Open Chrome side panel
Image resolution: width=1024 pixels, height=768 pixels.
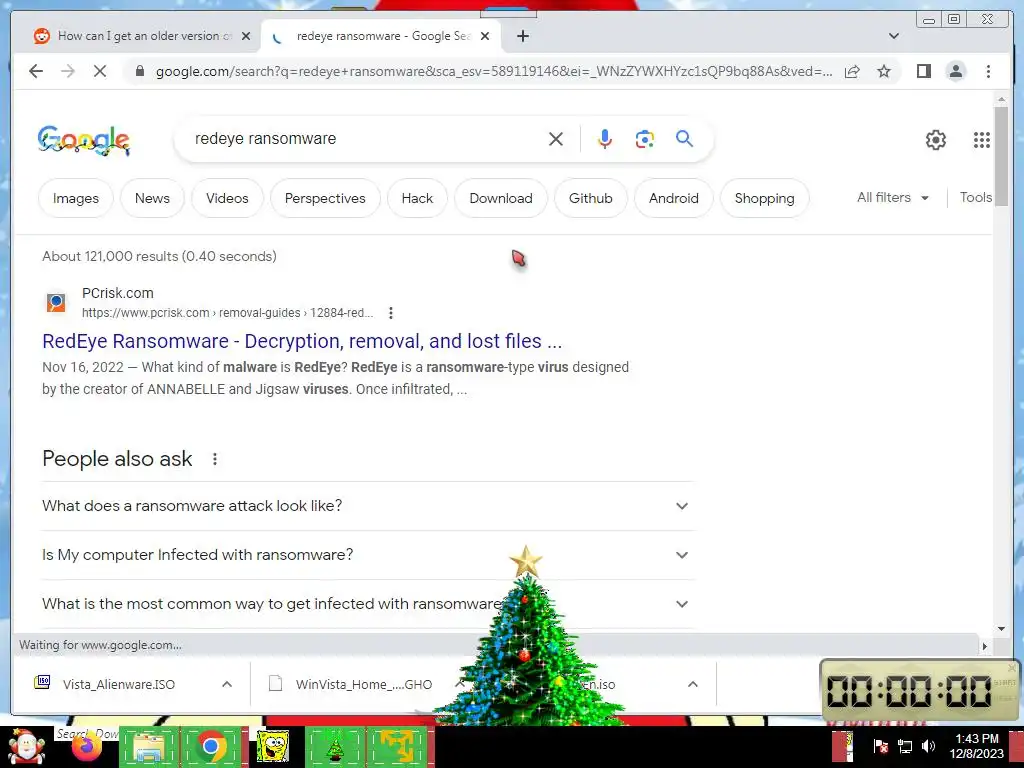coord(923,71)
